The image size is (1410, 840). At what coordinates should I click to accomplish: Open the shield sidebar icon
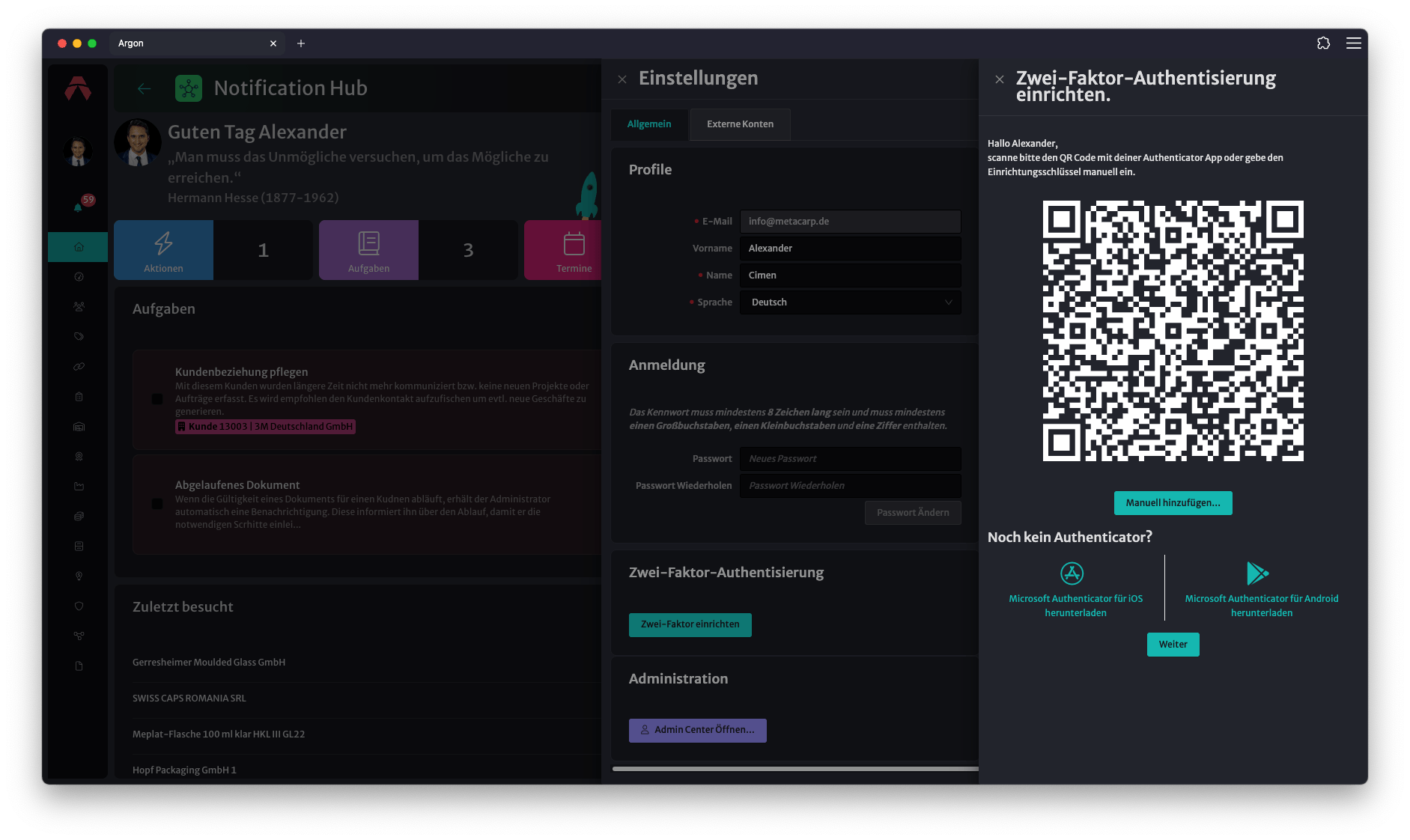coord(79,606)
